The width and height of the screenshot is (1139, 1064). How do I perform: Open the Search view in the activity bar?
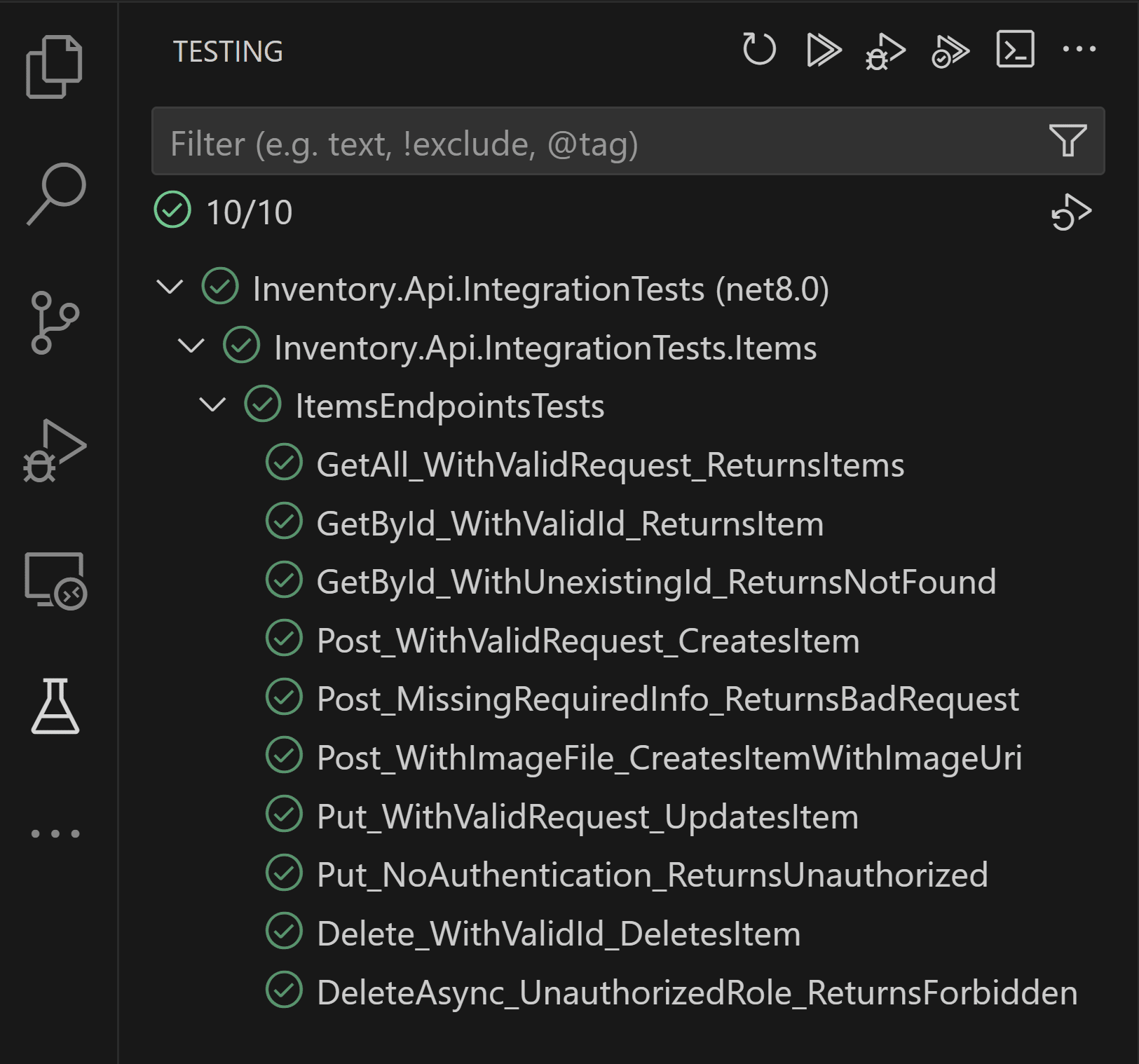pos(56,194)
